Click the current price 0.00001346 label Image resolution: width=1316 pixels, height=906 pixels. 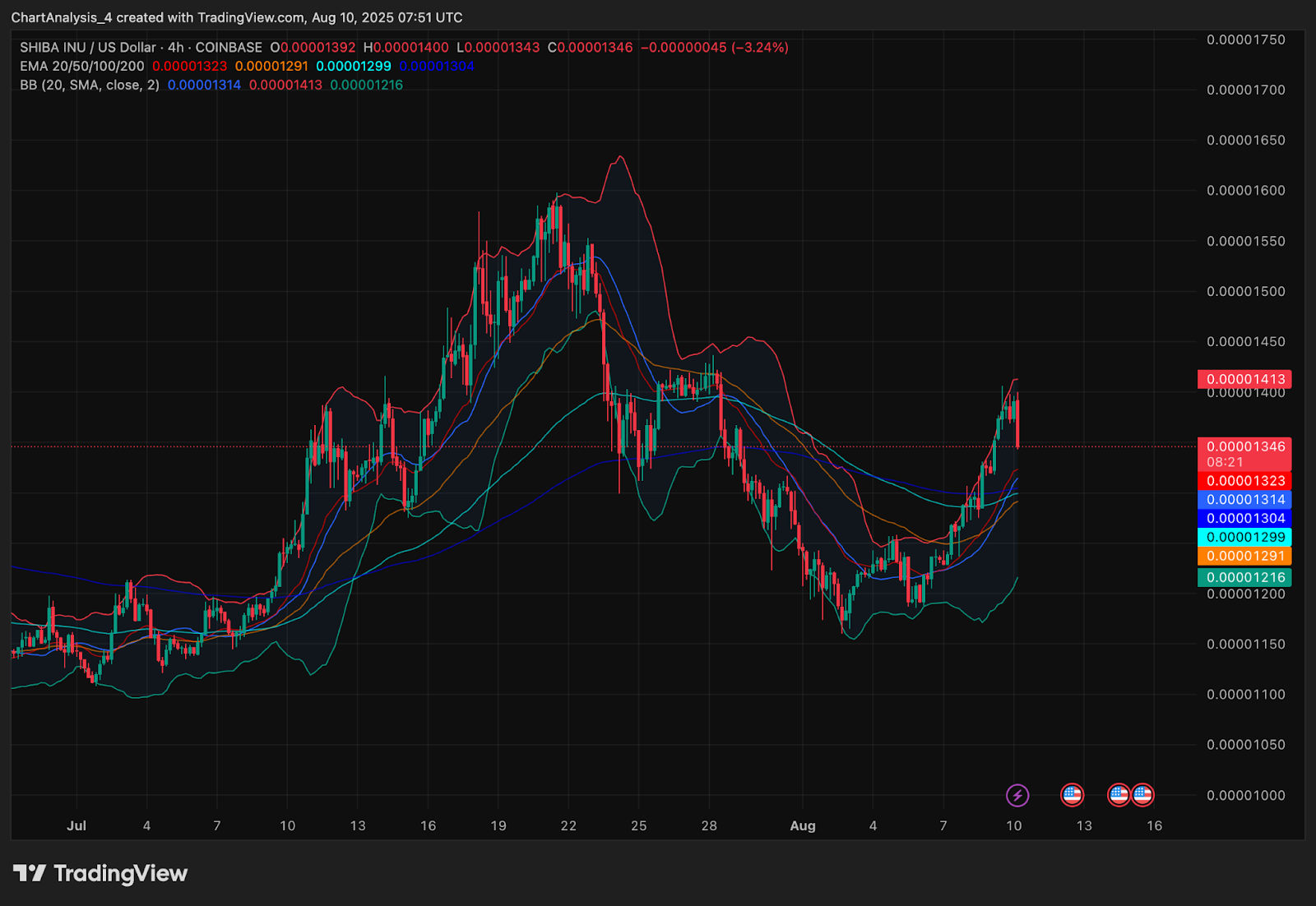1244,446
